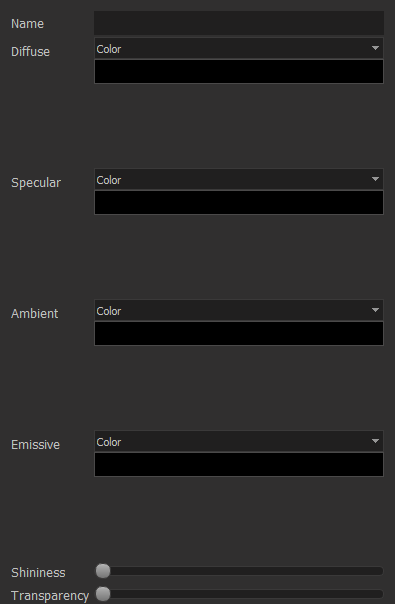Click the Diffuse property label
The width and height of the screenshot is (395, 604).
click(30, 52)
